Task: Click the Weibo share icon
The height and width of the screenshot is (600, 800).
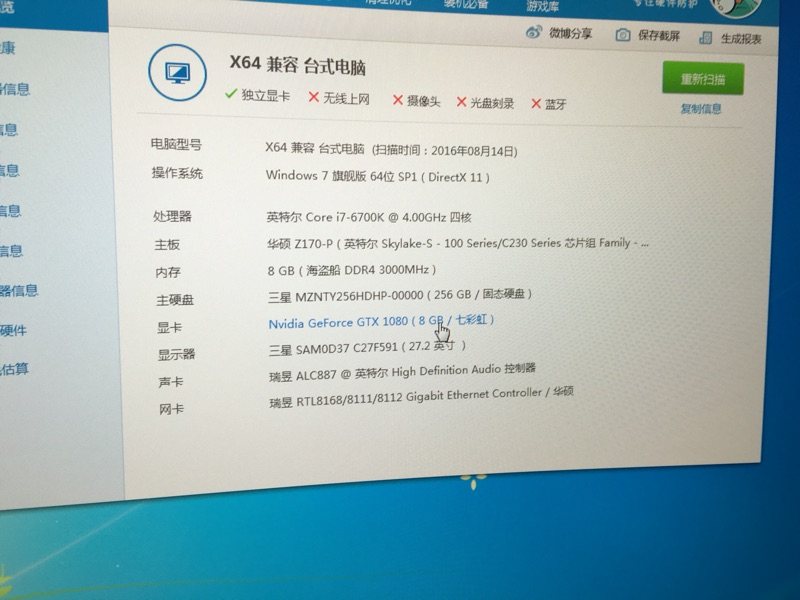Action: click(533, 33)
